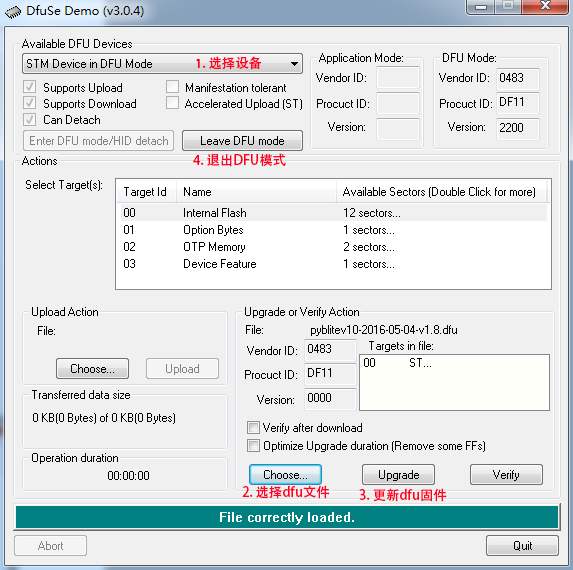This screenshot has width=573, height=570.
Task: Click the Target Id column header
Action: [x=147, y=191]
